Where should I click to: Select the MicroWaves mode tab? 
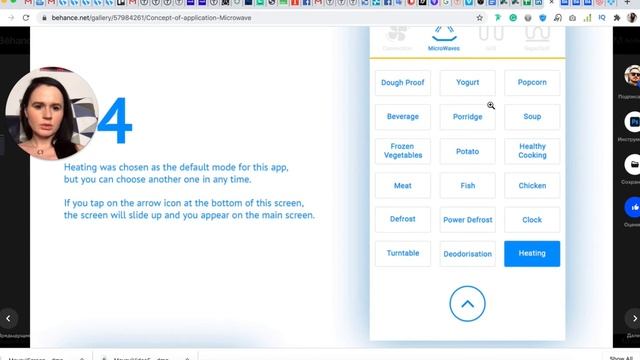[444, 39]
